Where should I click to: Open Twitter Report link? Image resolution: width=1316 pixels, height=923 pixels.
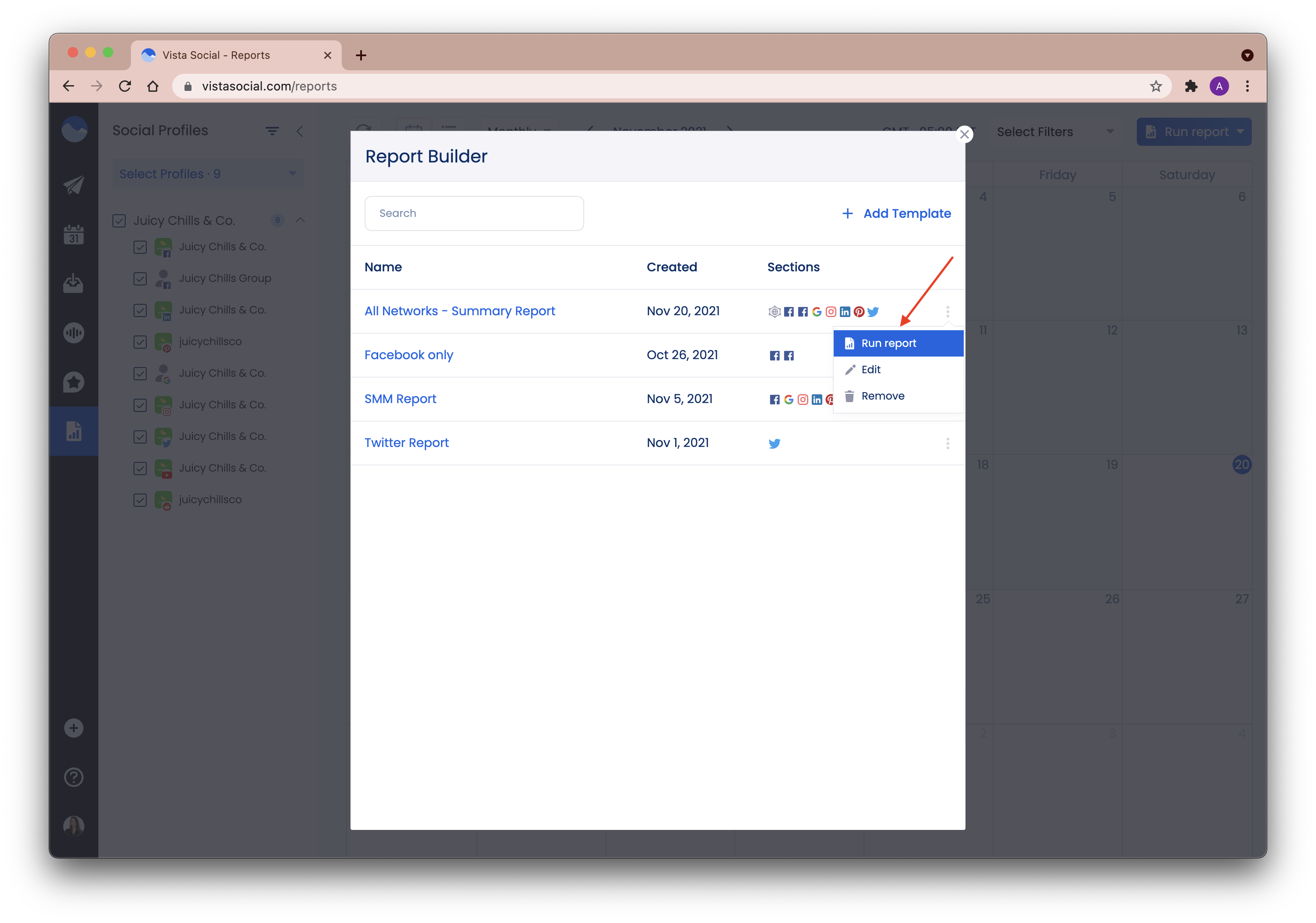coord(406,443)
